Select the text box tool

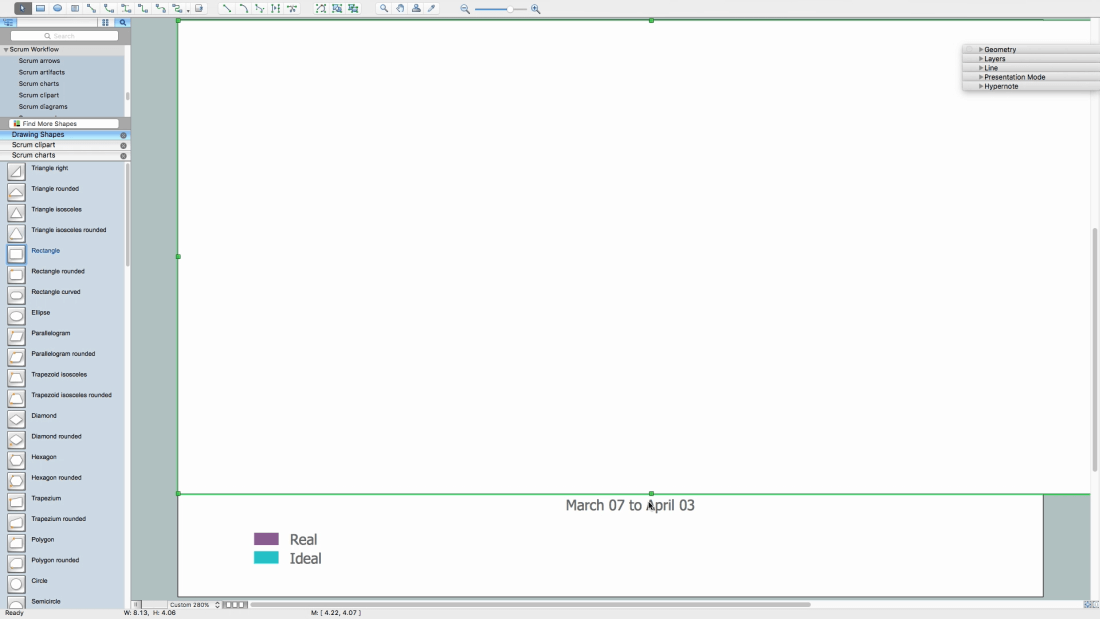click(74, 8)
